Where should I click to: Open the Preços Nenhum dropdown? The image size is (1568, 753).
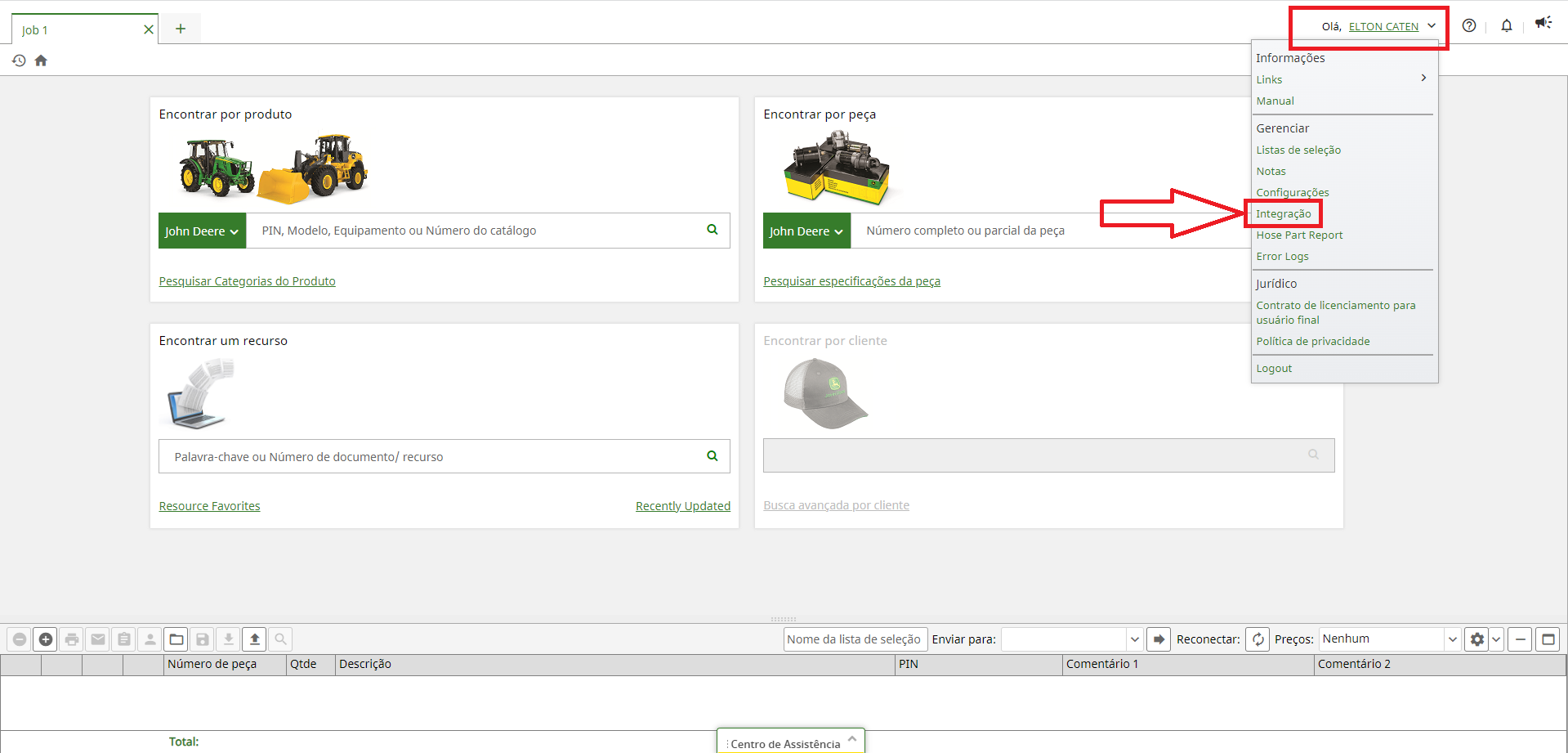[x=1453, y=639]
